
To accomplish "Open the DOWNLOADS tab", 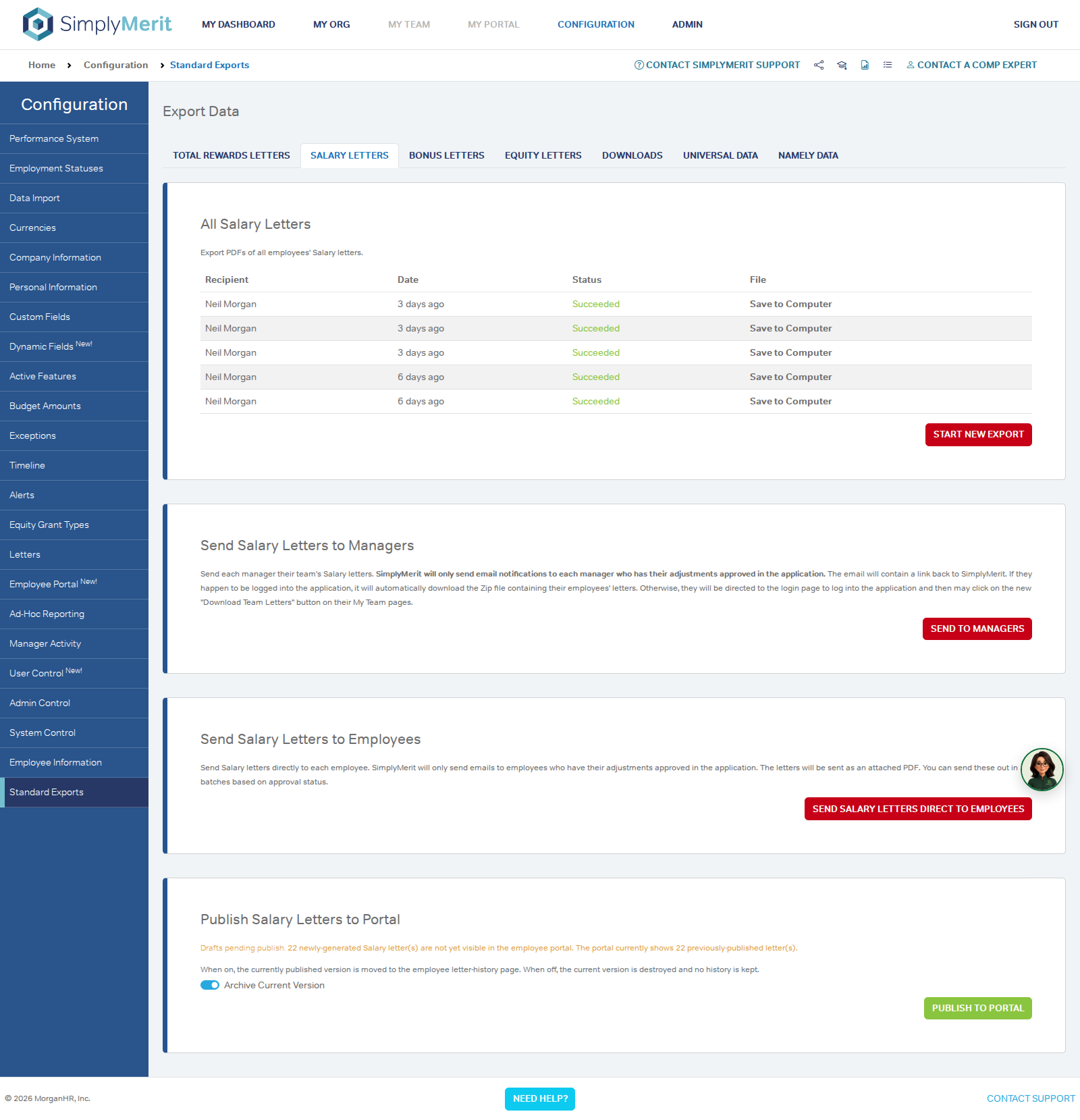I will click(x=632, y=155).
